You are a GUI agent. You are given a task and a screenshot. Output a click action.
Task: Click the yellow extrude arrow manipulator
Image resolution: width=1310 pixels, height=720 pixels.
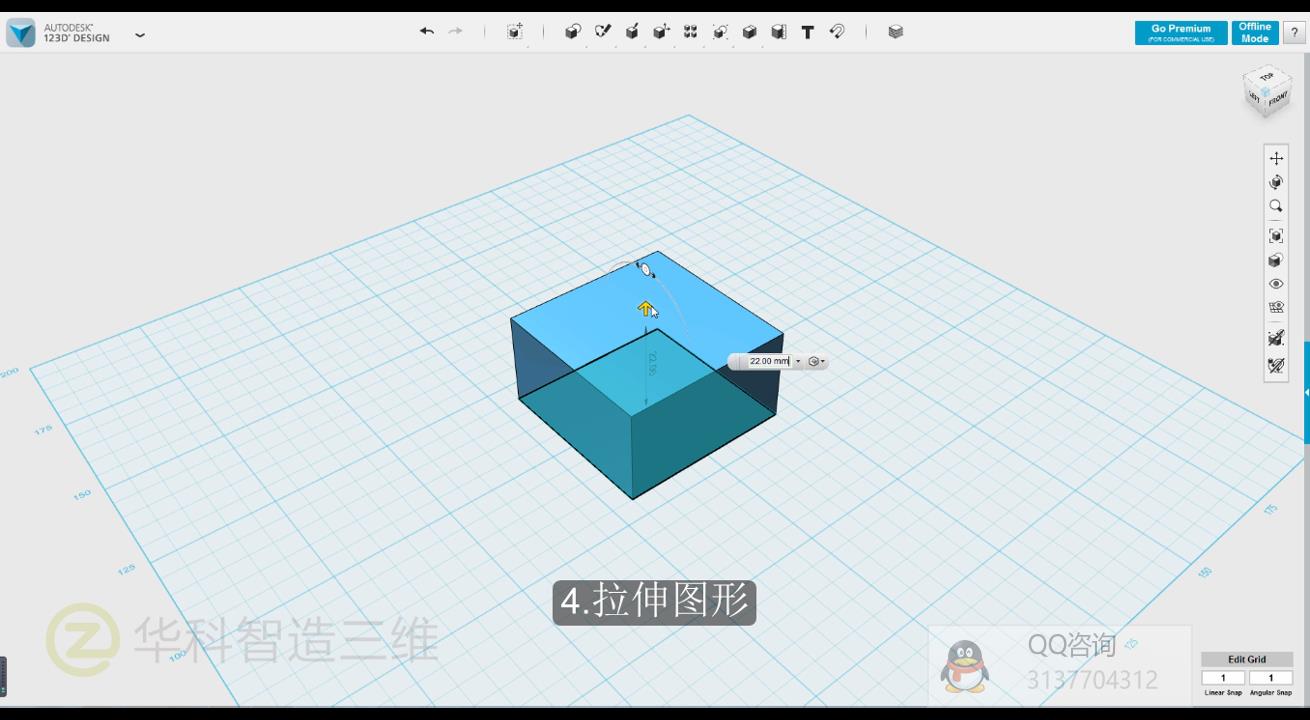(646, 309)
